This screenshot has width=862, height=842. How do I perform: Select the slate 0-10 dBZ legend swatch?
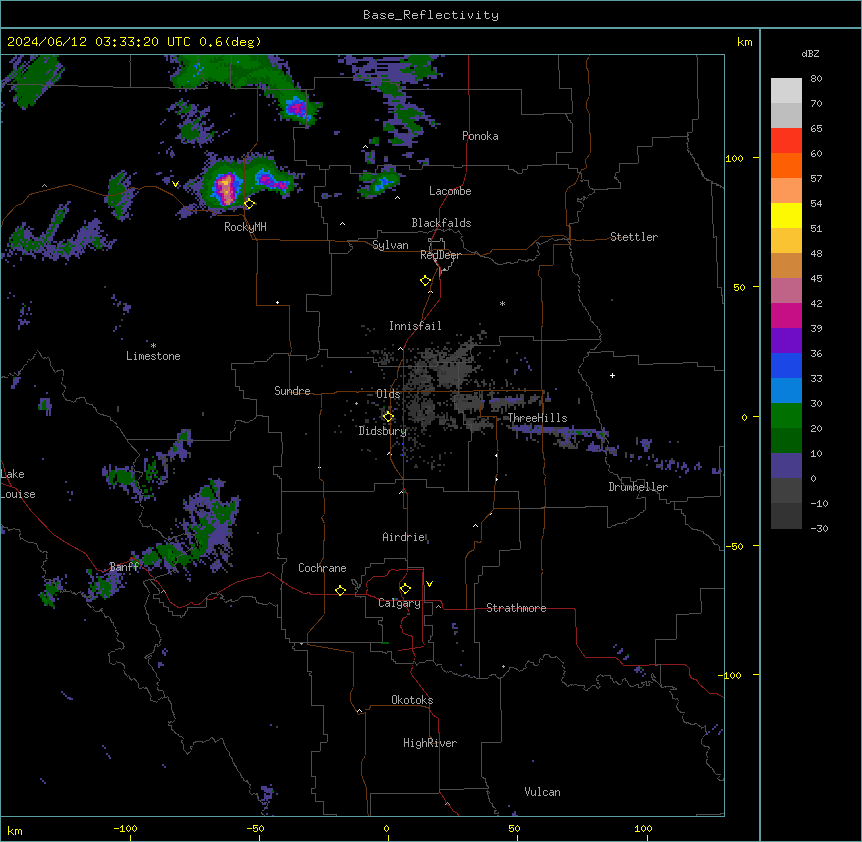tap(786, 466)
